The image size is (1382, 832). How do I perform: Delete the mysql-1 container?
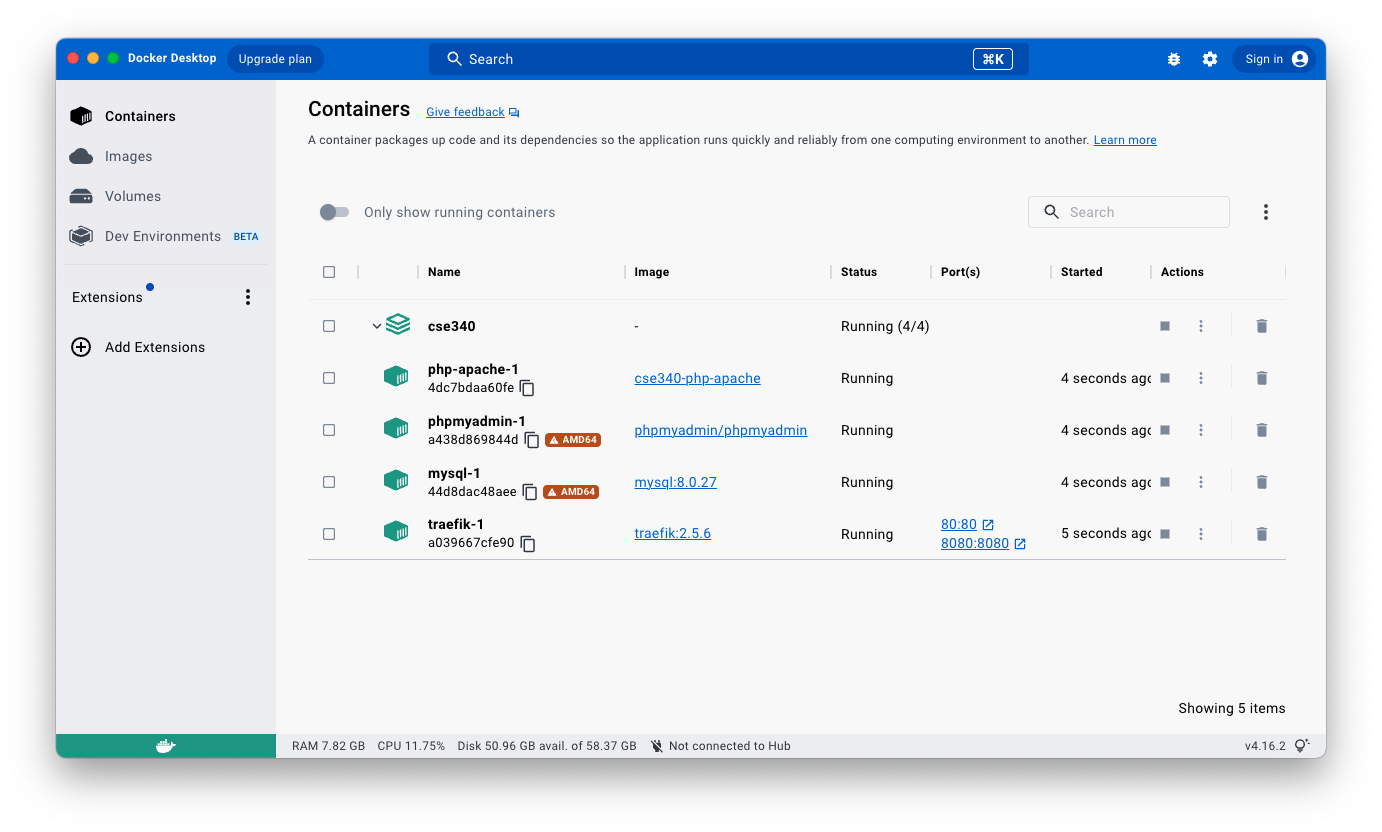point(1262,482)
